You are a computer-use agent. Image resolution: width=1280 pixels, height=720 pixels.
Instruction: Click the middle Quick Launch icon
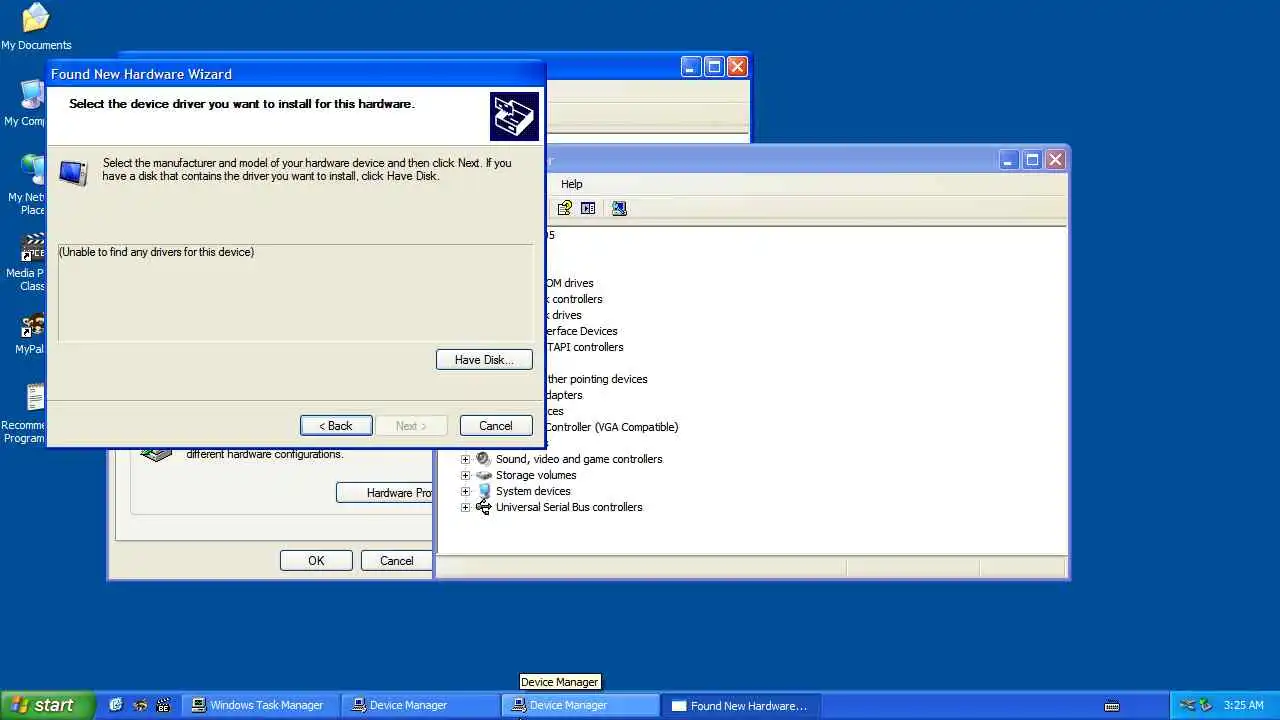[140, 705]
